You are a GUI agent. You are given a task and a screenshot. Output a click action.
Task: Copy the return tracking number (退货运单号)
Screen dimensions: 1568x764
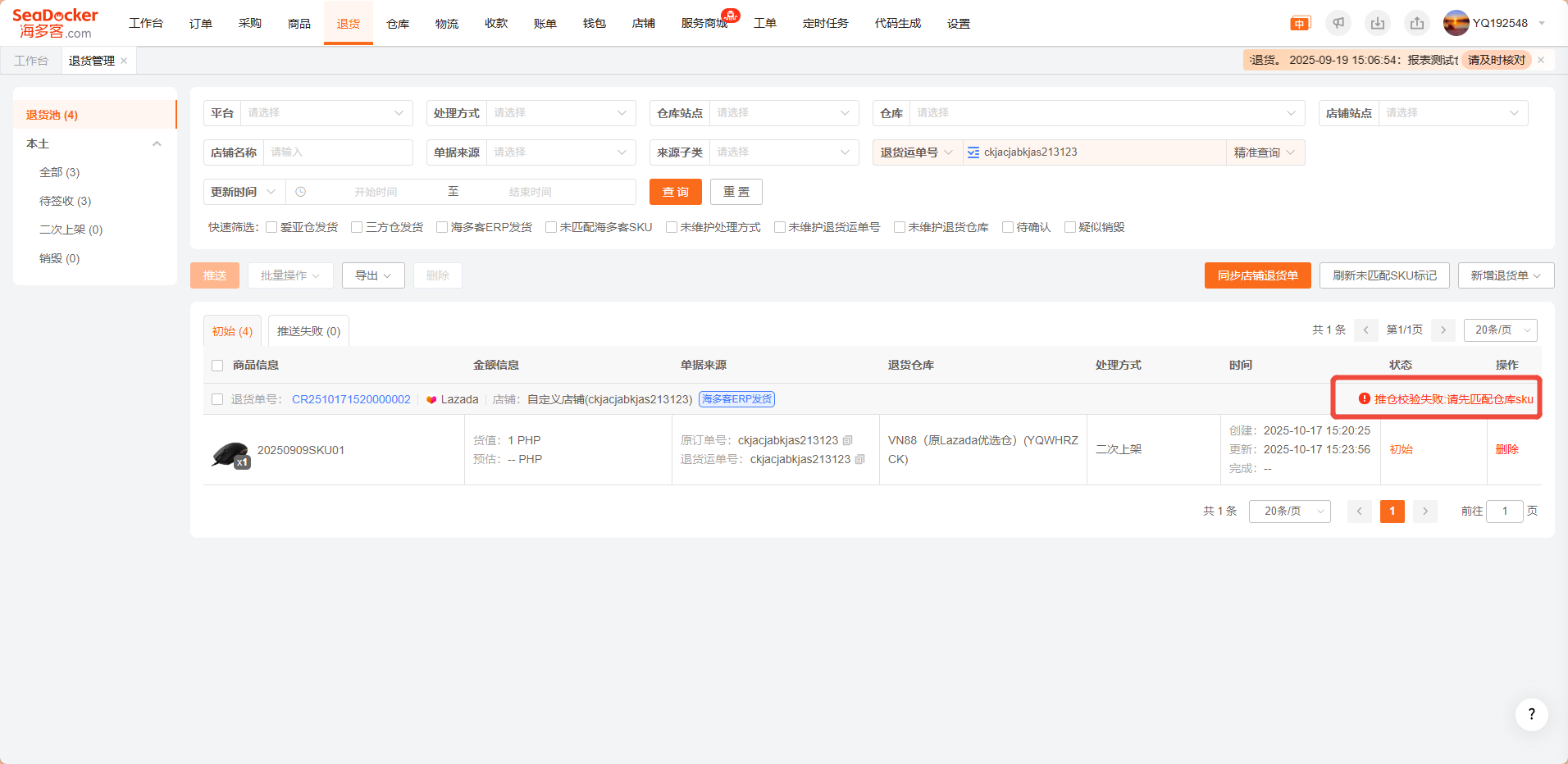click(x=860, y=459)
